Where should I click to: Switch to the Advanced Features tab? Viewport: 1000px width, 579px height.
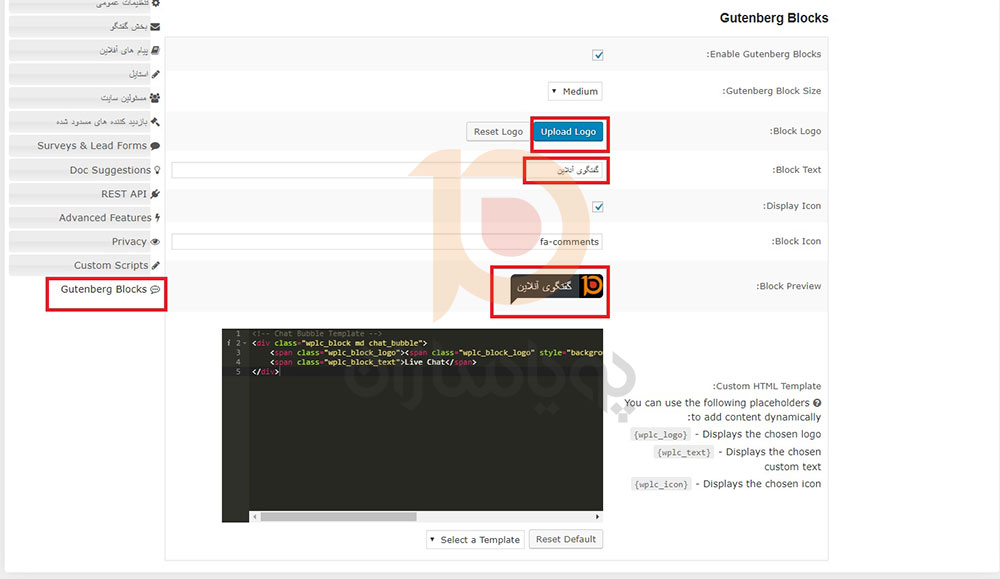point(105,218)
